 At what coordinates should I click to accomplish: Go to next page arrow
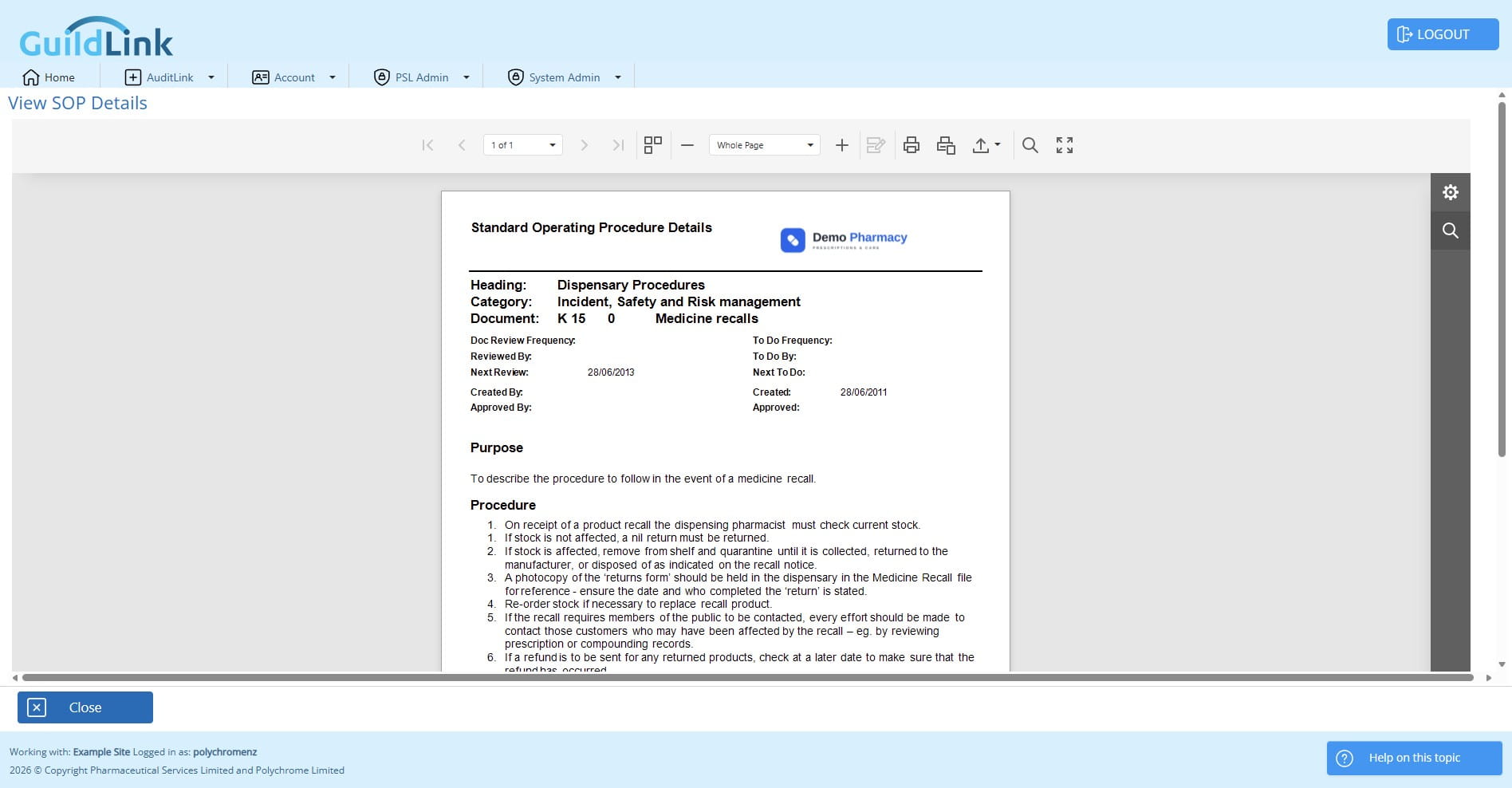[584, 145]
